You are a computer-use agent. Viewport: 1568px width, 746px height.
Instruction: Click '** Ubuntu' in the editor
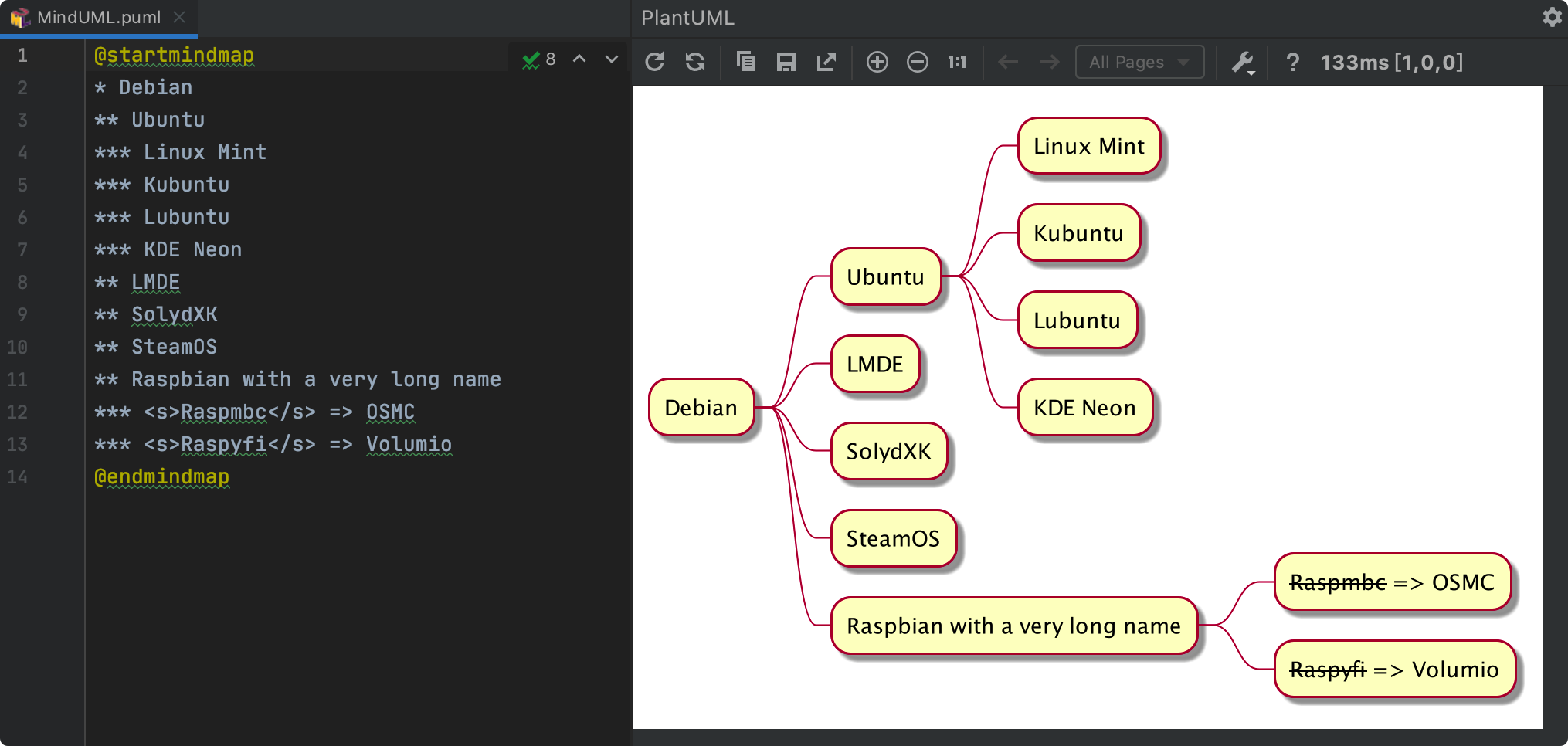(149, 120)
